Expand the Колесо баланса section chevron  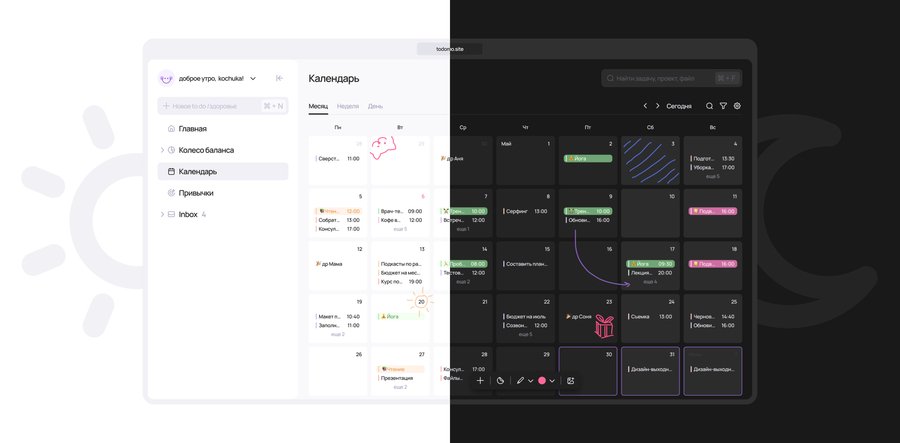[162, 150]
